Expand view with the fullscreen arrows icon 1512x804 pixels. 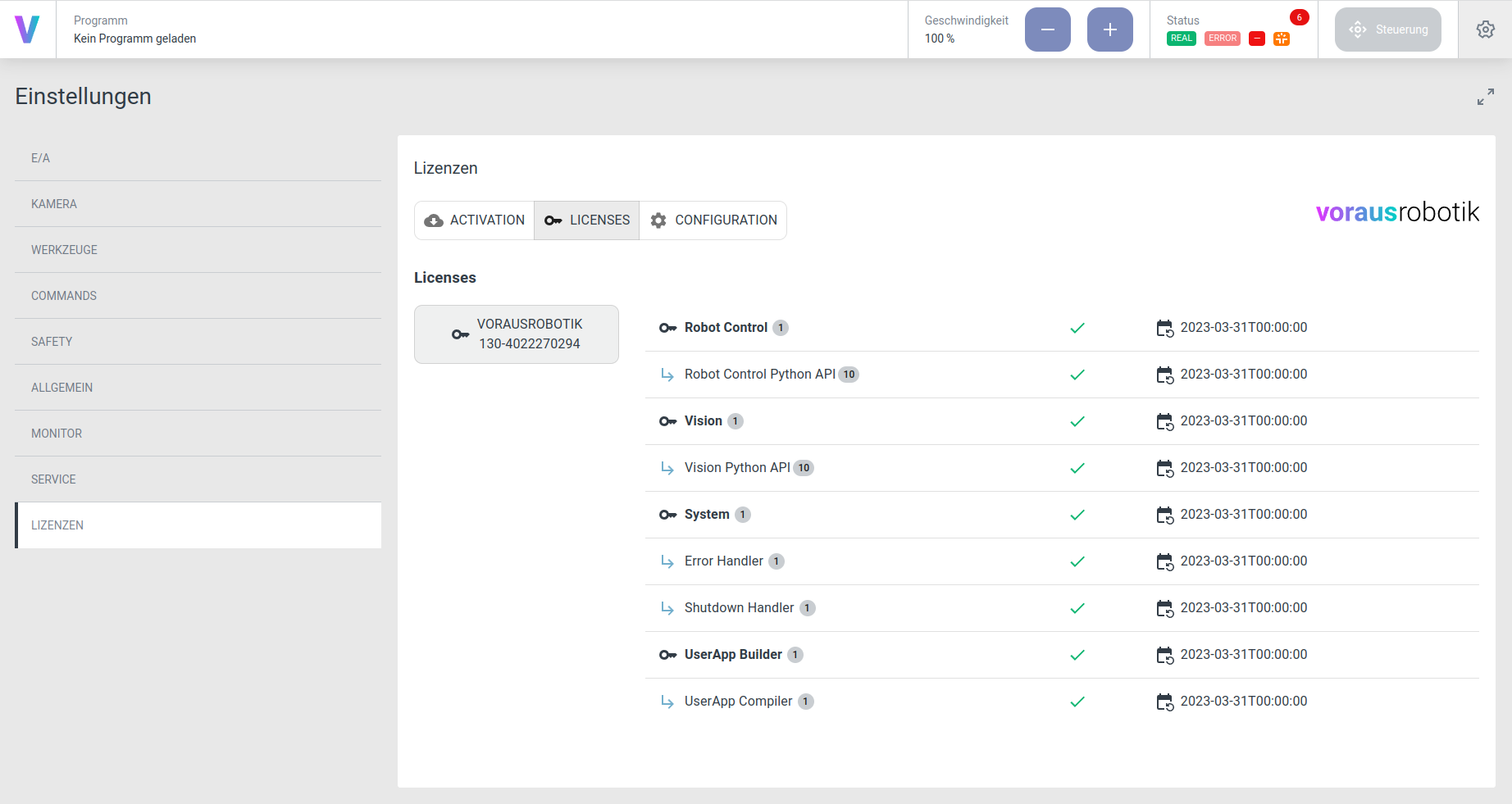[x=1485, y=97]
